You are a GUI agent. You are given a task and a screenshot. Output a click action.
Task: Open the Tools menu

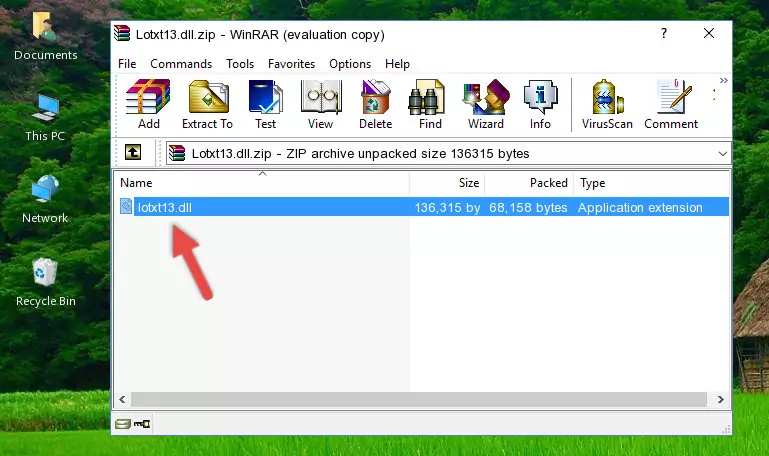(x=240, y=64)
